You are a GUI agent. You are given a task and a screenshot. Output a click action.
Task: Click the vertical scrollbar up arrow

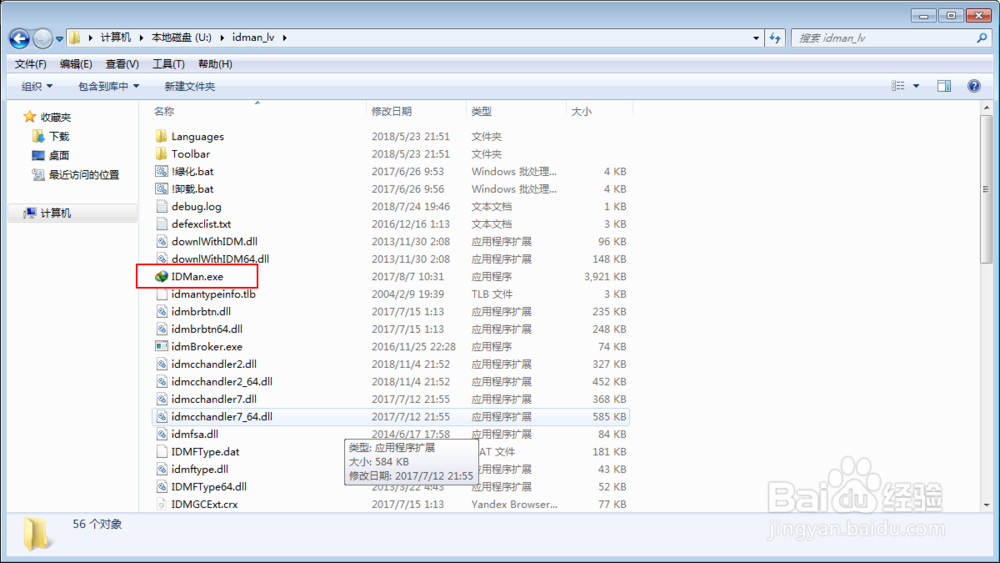pos(987,109)
